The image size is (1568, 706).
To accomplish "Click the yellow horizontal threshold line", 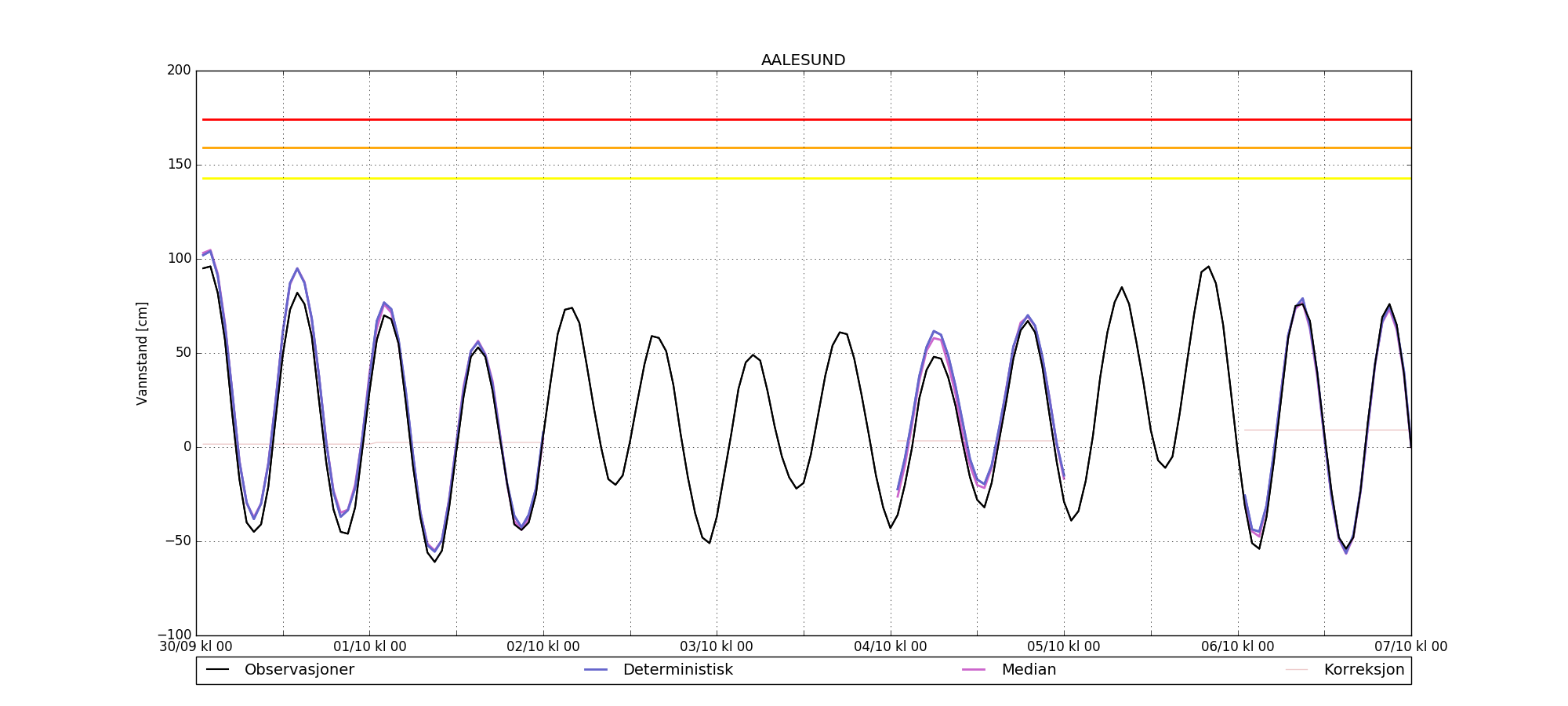I will coord(784,179).
